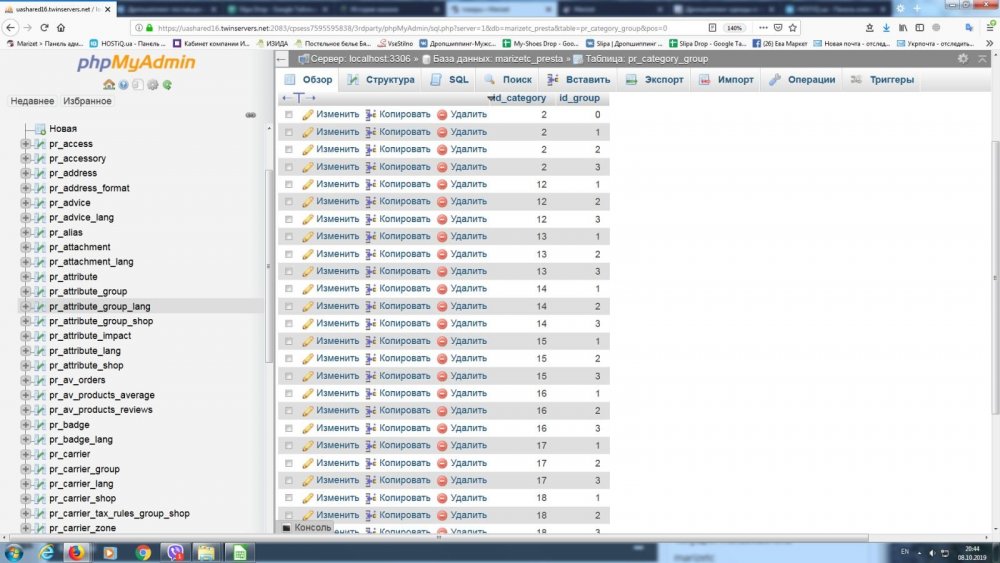Open the pr_access table icon

point(40,144)
